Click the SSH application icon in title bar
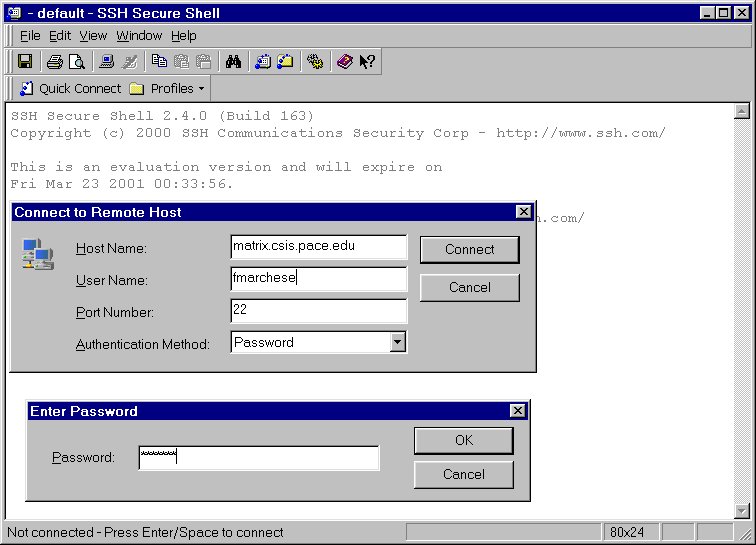The width and height of the screenshot is (756, 545). pos(14,13)
